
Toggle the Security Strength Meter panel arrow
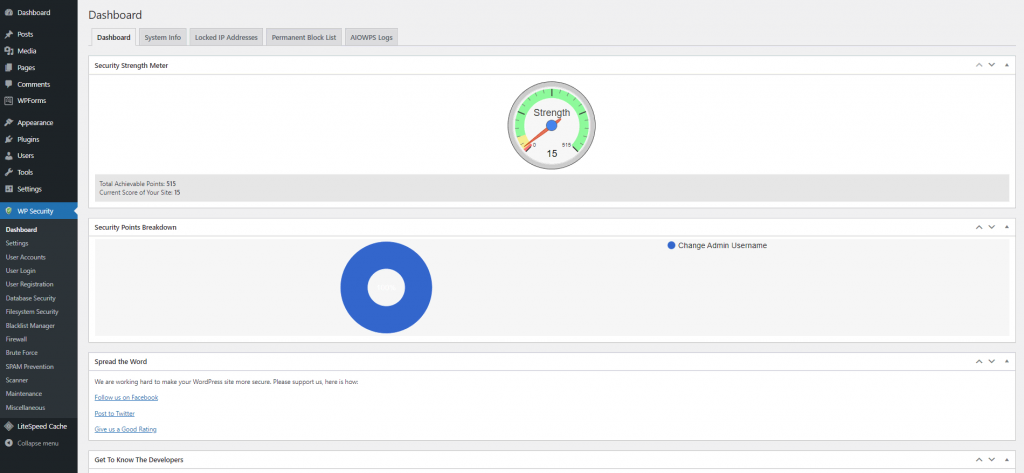click(x=1005, y=65)
